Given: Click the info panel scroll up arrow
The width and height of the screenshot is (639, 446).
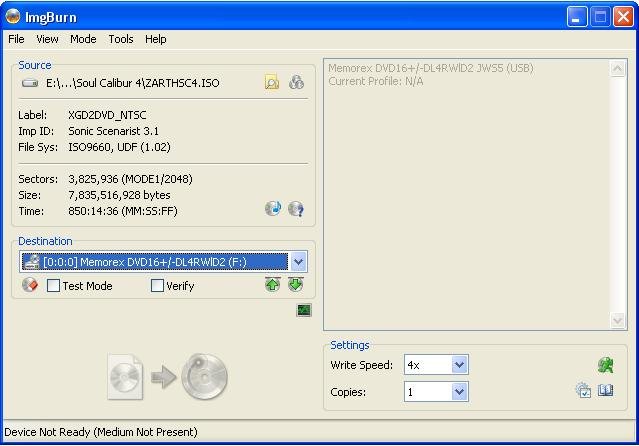Looking at the screenshot, I should [617, 68].
